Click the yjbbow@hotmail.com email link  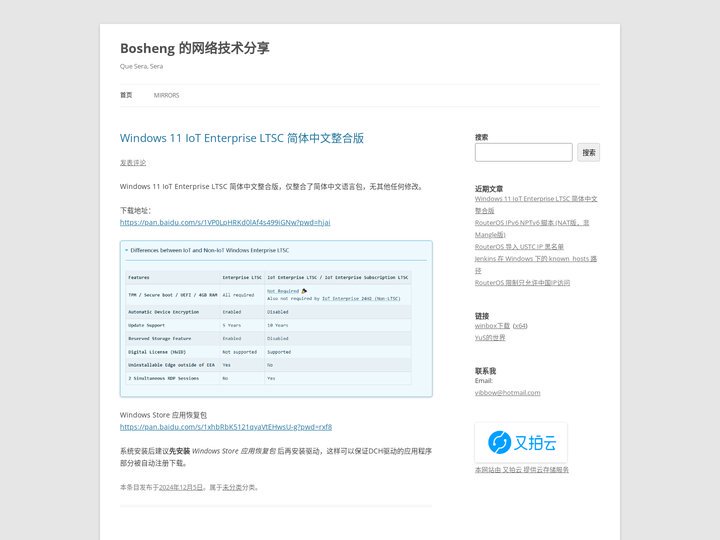[x=507, y=393]
